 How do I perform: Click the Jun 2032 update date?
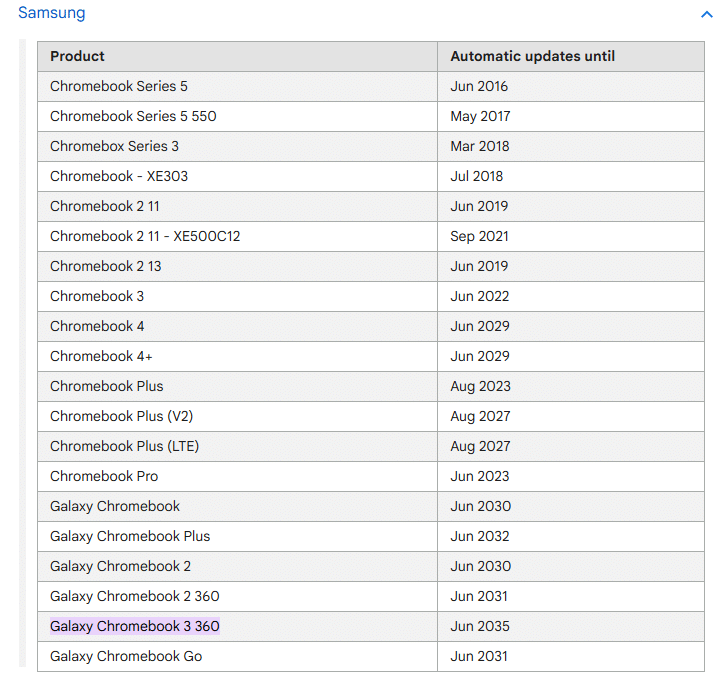pos(480,536)
